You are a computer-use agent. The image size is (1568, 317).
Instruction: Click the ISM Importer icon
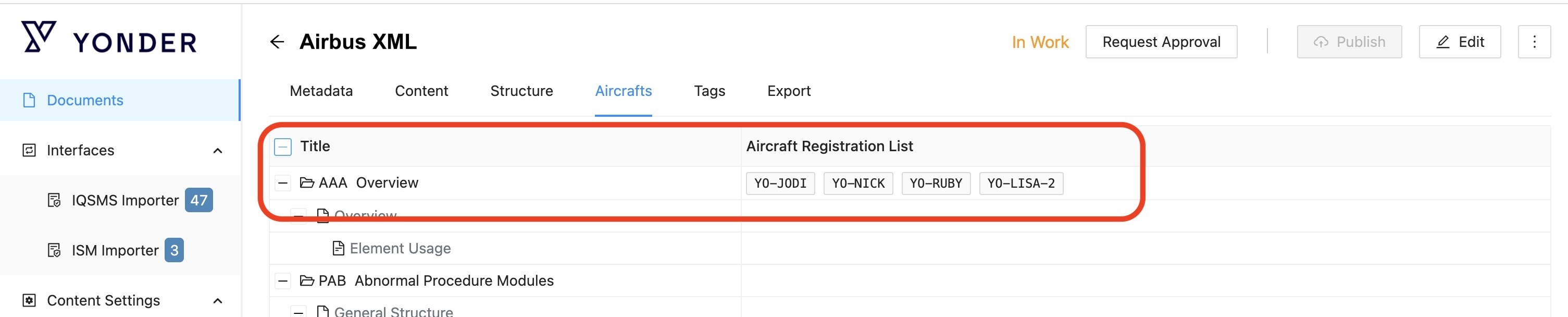pos(54,251)
